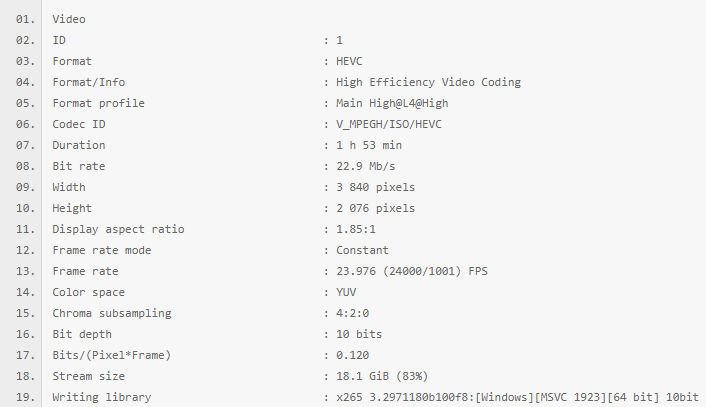Click the YUV color space value
This screenshot has width=706, height=407.
347,292
